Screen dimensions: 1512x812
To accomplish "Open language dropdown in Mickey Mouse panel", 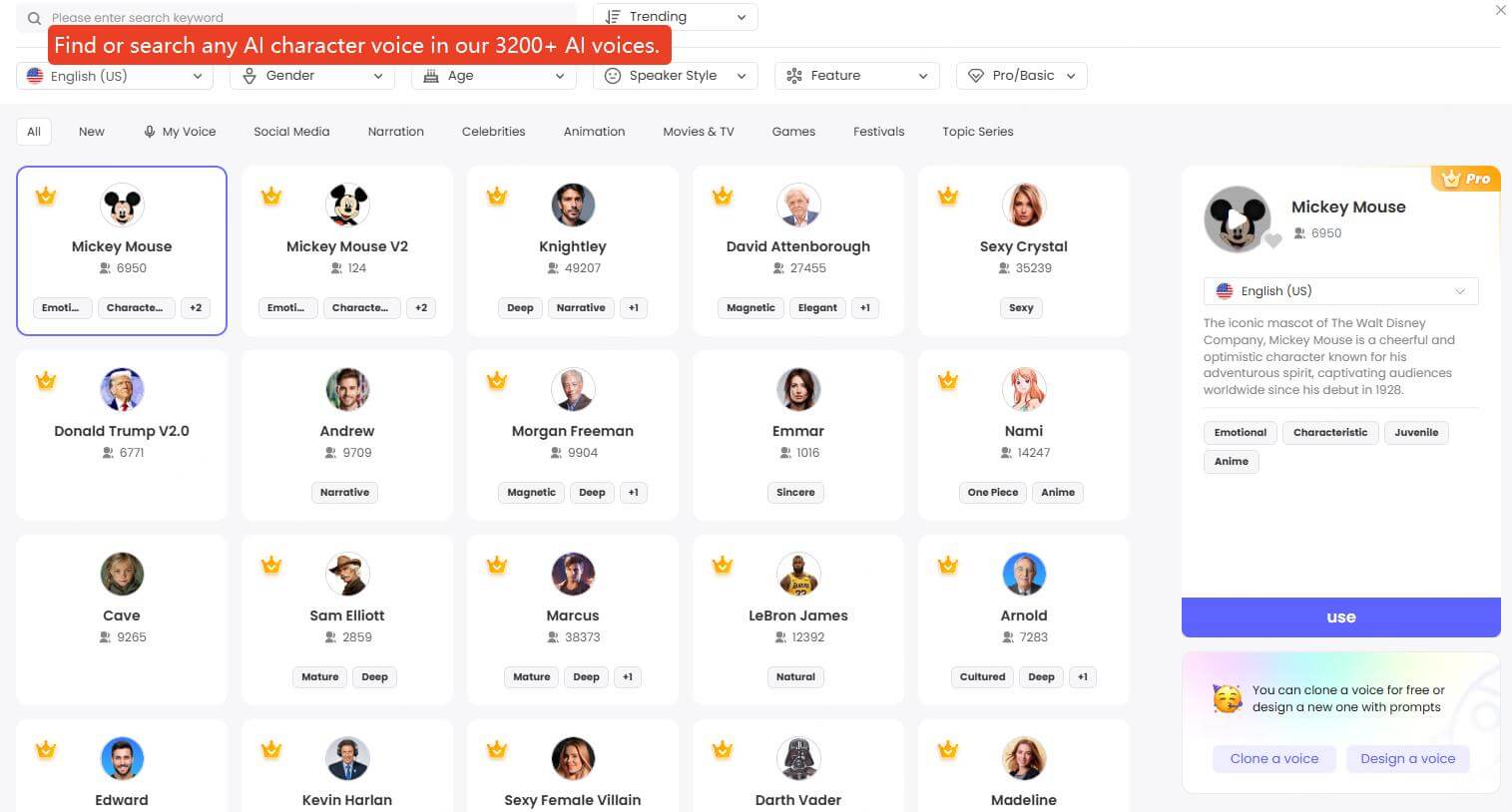I will (1340, 291).
